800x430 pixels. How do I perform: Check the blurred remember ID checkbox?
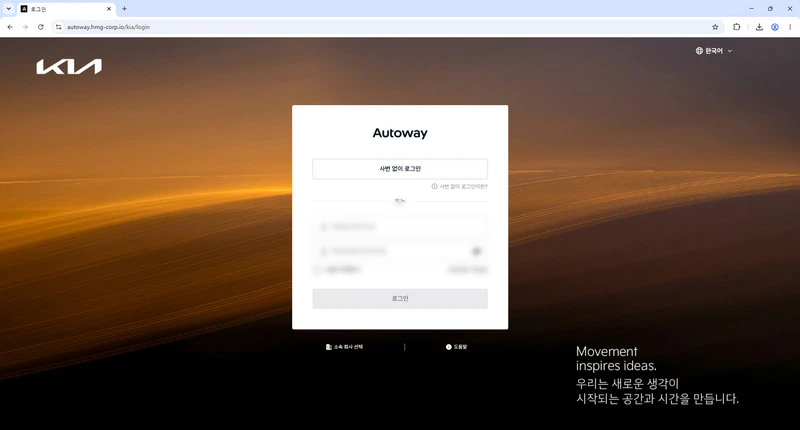[317, 270]
